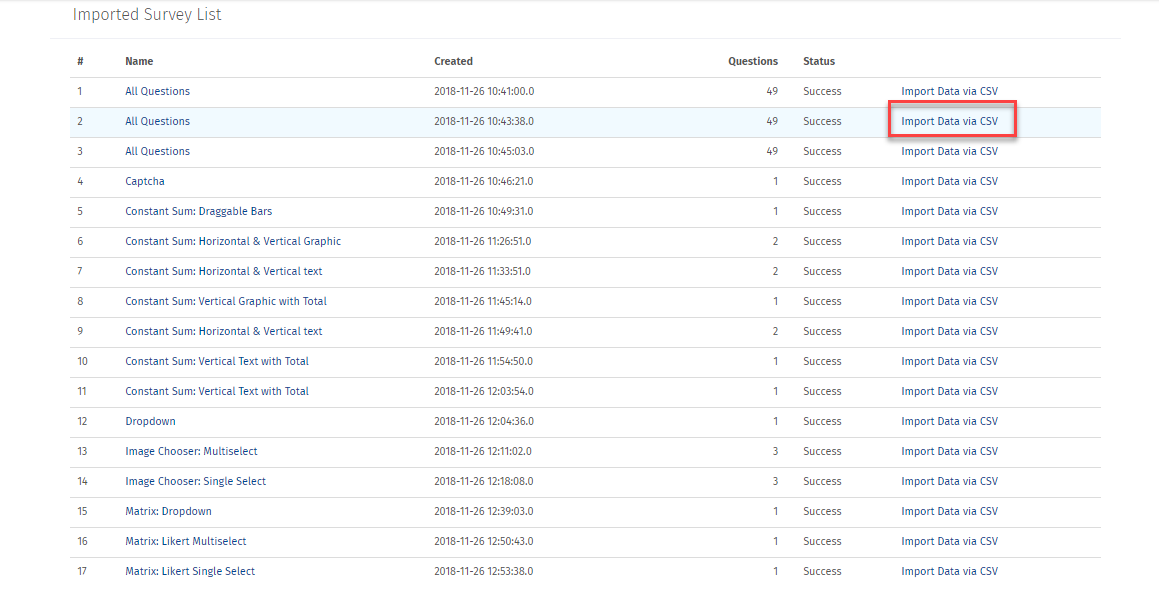Click the Created column header
Image resolution: width=1159 pixels, height=602 pixels.
453,61
